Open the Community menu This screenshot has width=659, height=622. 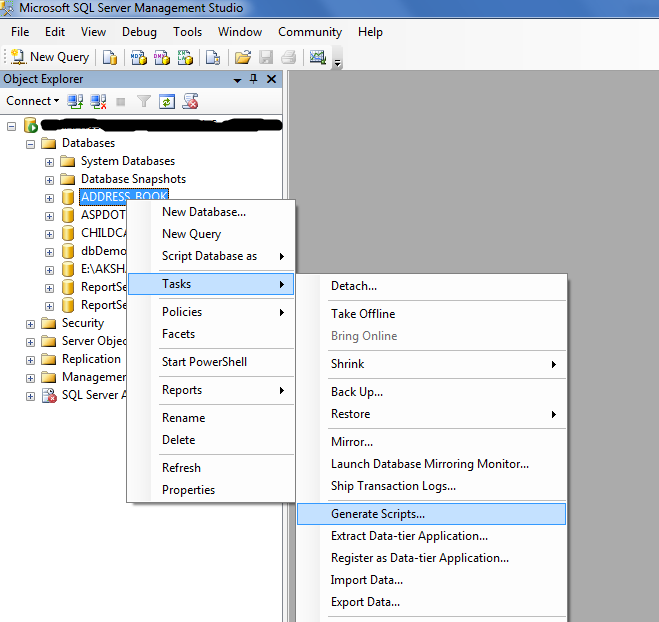click(x=310, y=32)
